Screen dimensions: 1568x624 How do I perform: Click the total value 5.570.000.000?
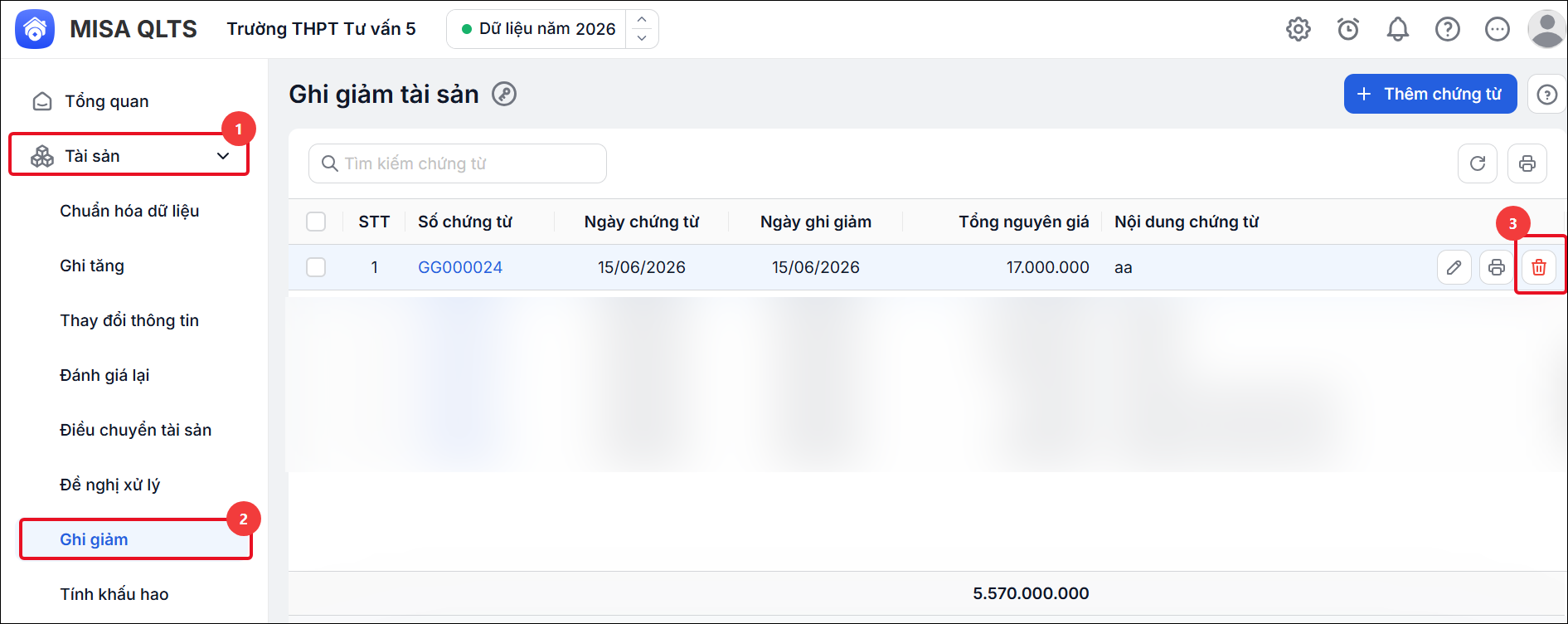click(1031, 593)
